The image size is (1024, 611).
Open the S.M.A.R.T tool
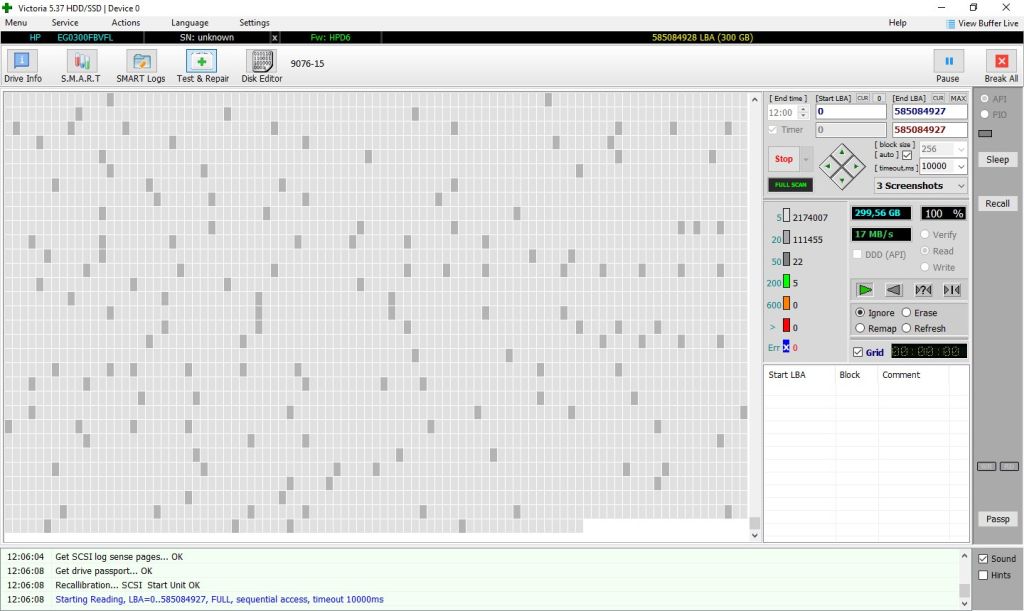[x=81, y=67]
